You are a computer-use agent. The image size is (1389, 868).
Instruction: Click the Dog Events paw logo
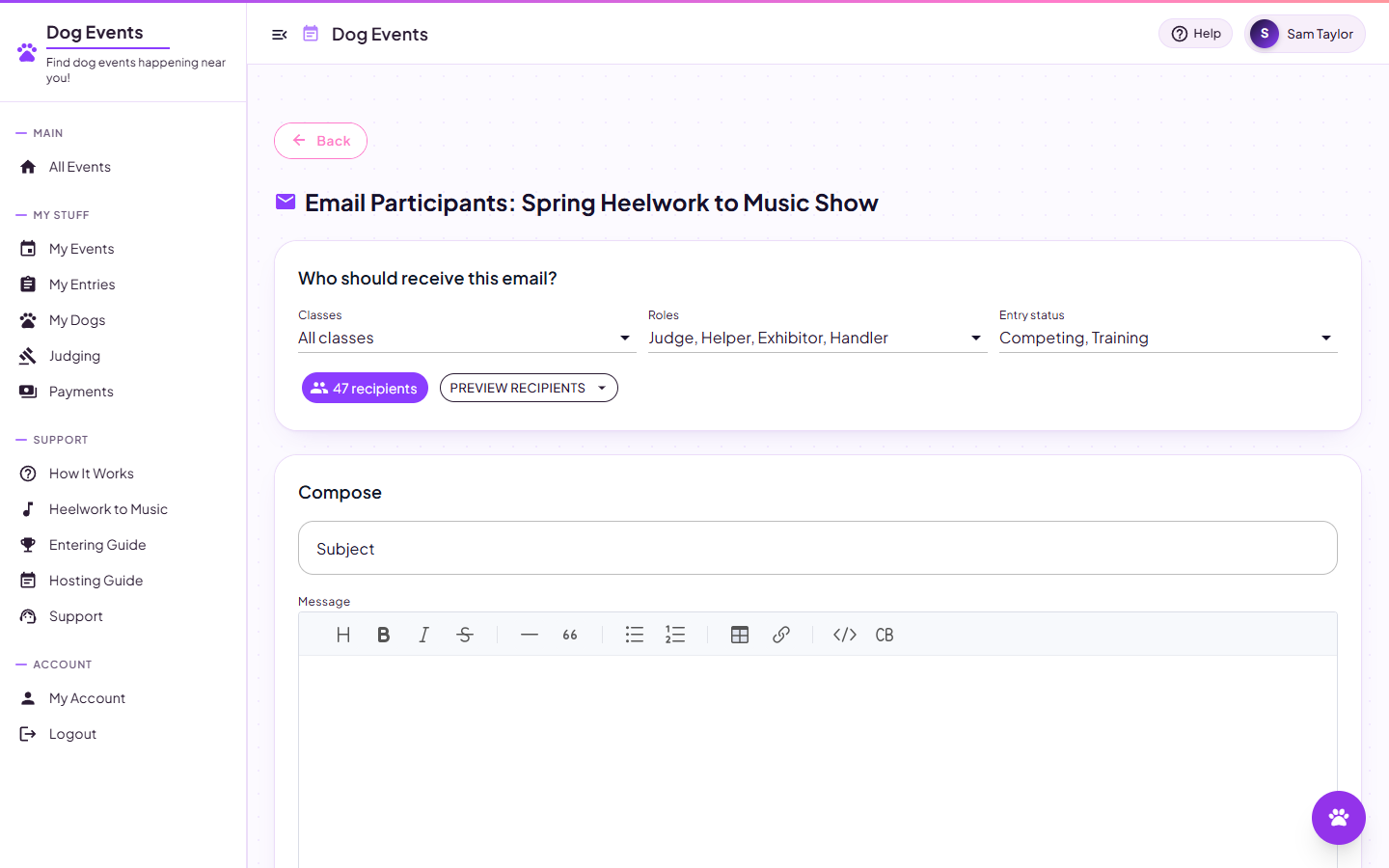tap(27, 52)
